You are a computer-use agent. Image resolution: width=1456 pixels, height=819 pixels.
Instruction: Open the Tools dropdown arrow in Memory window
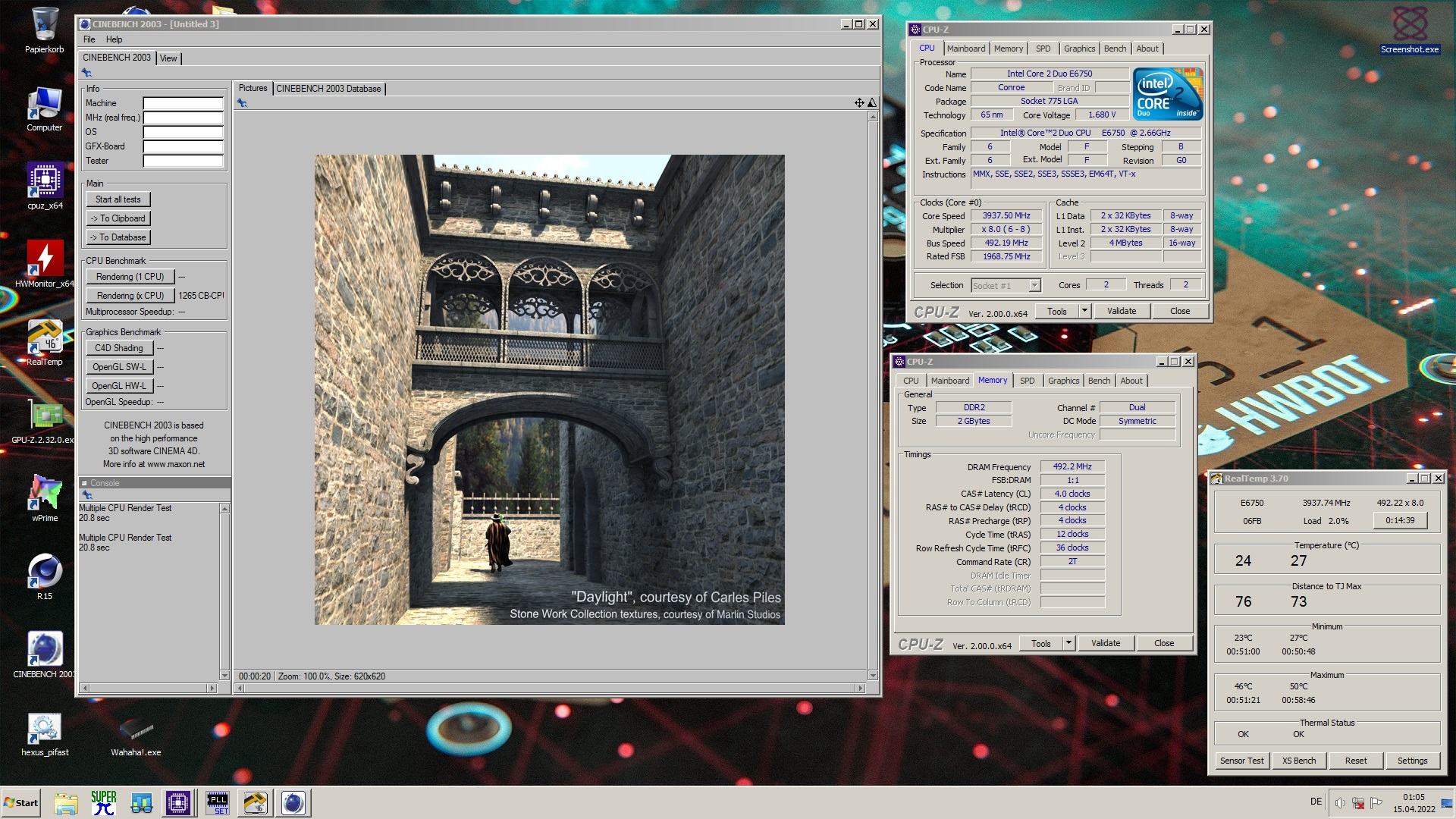click(x=1068, y=643)
